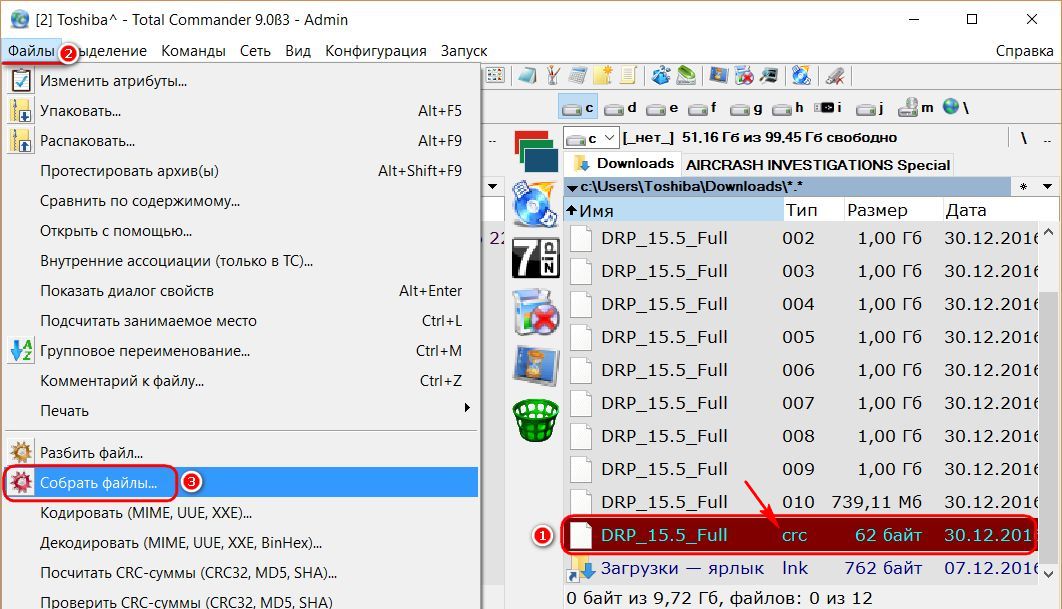Switch to drive g button
The image size is (1062, 609).
(x=746, y=108)
